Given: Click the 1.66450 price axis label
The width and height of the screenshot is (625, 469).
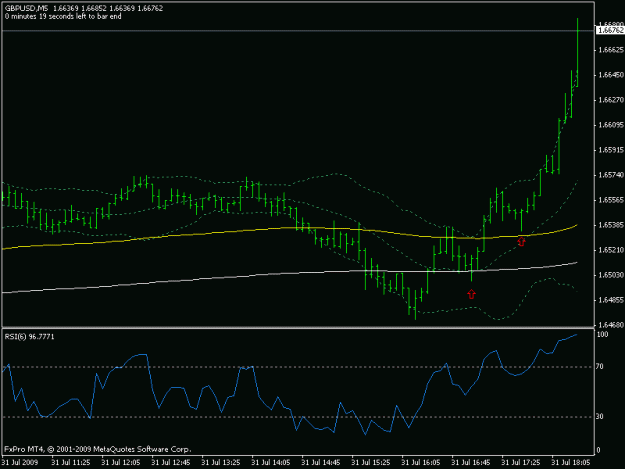Looking at the screenshot, I should click(611, 75).
